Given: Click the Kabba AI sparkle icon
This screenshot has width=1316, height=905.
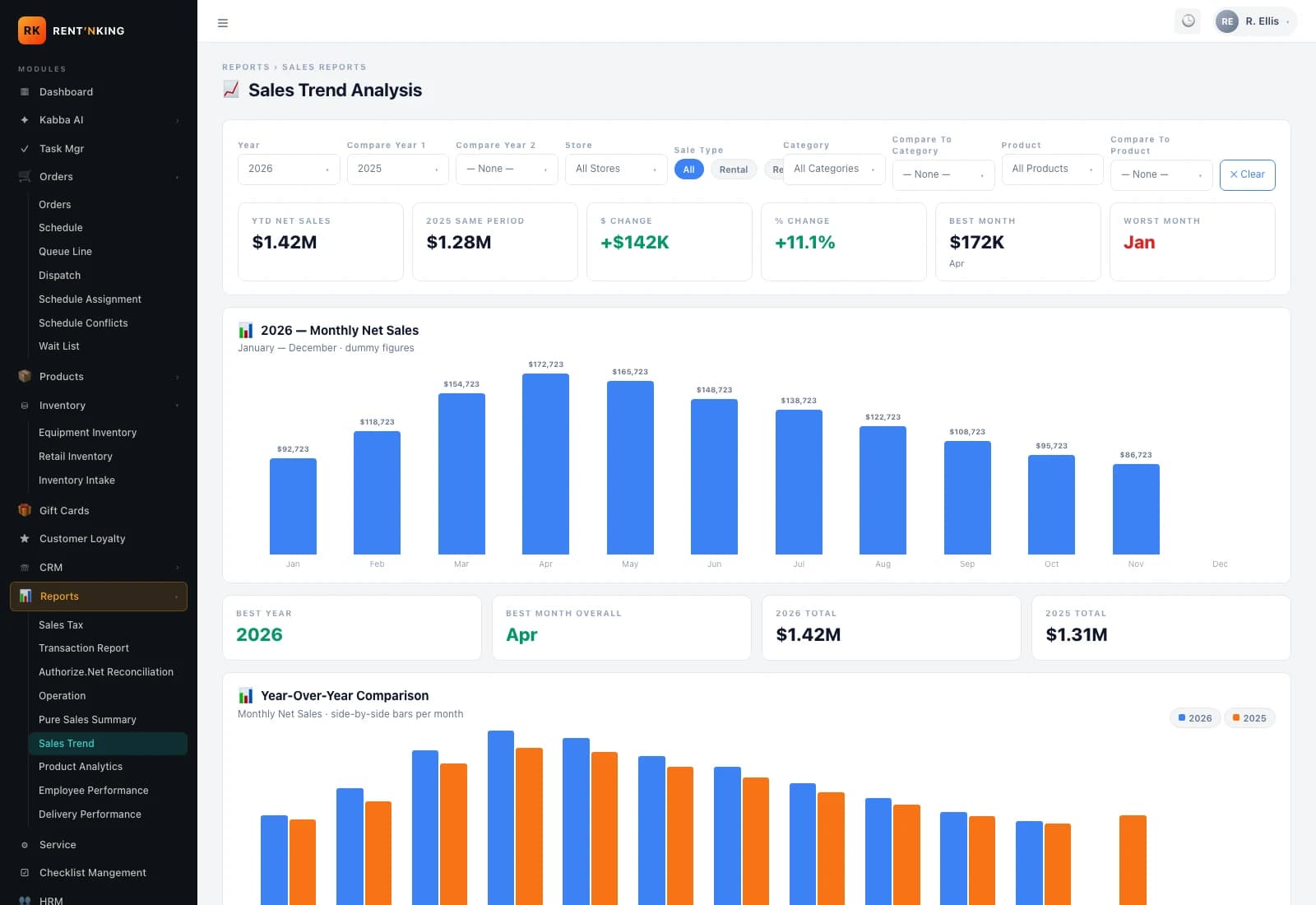Looking at the screenshot, I should tap(25, 120).
